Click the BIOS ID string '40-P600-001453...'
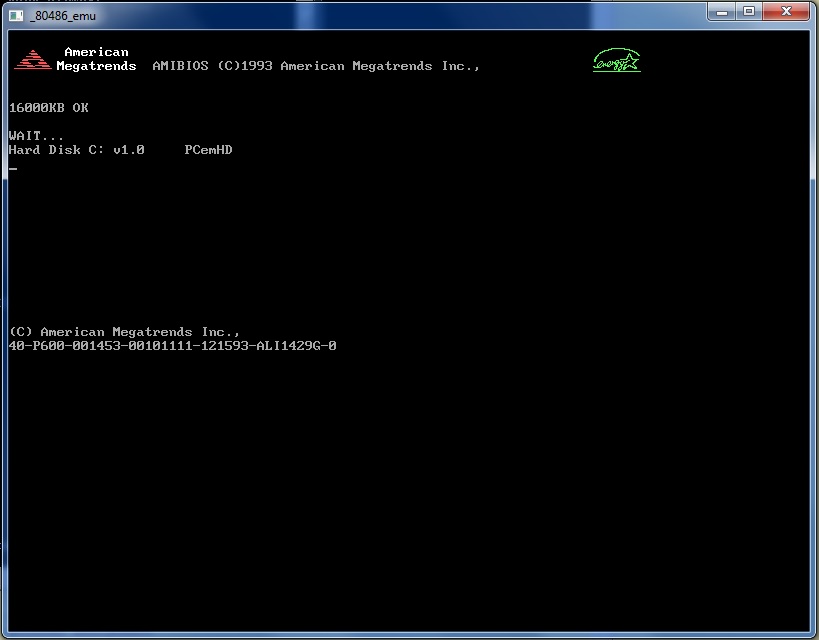The height and width of the screenshot is (640, 819). 173,346
